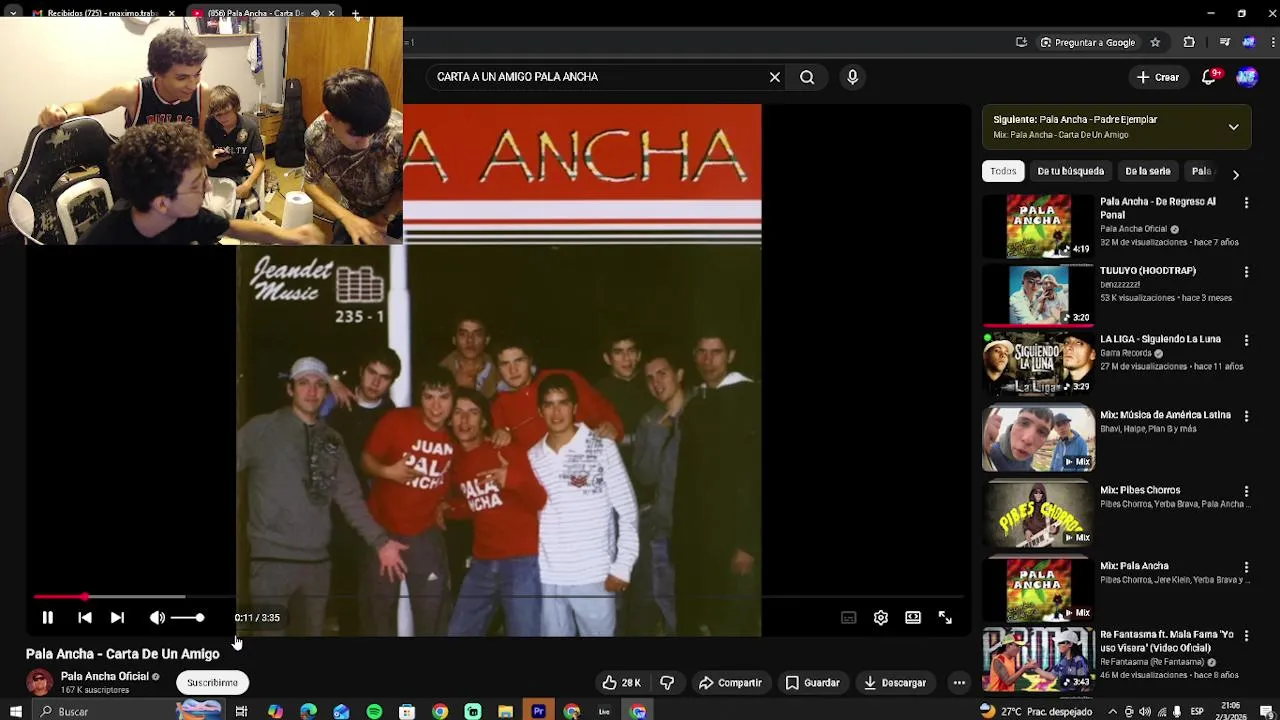Open the Chrome extensions puzzle icon
The height and width of the screenshot is (720, 1280).
pos(1189,42)
